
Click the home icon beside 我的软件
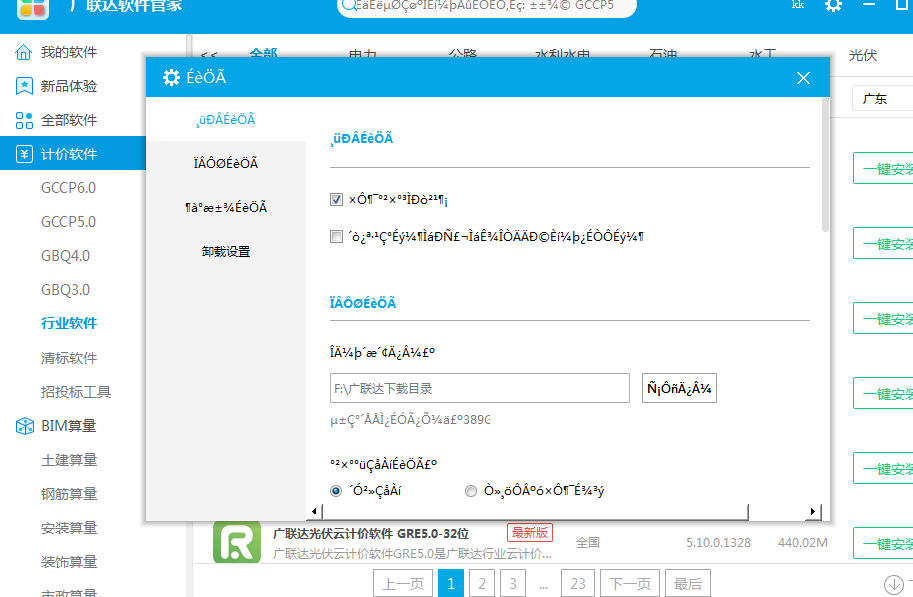(x=23, y=52)
